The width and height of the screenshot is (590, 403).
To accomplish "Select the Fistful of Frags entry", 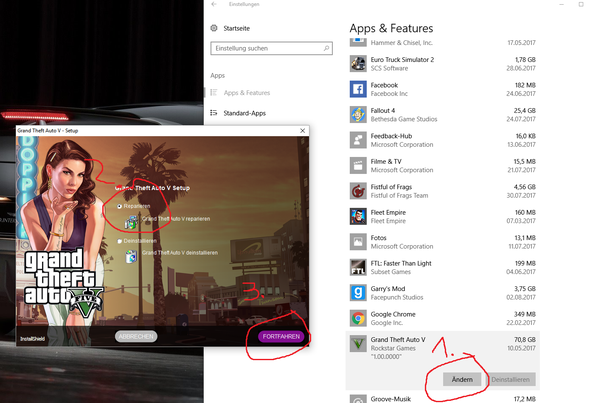I will [x=442, y=191].
